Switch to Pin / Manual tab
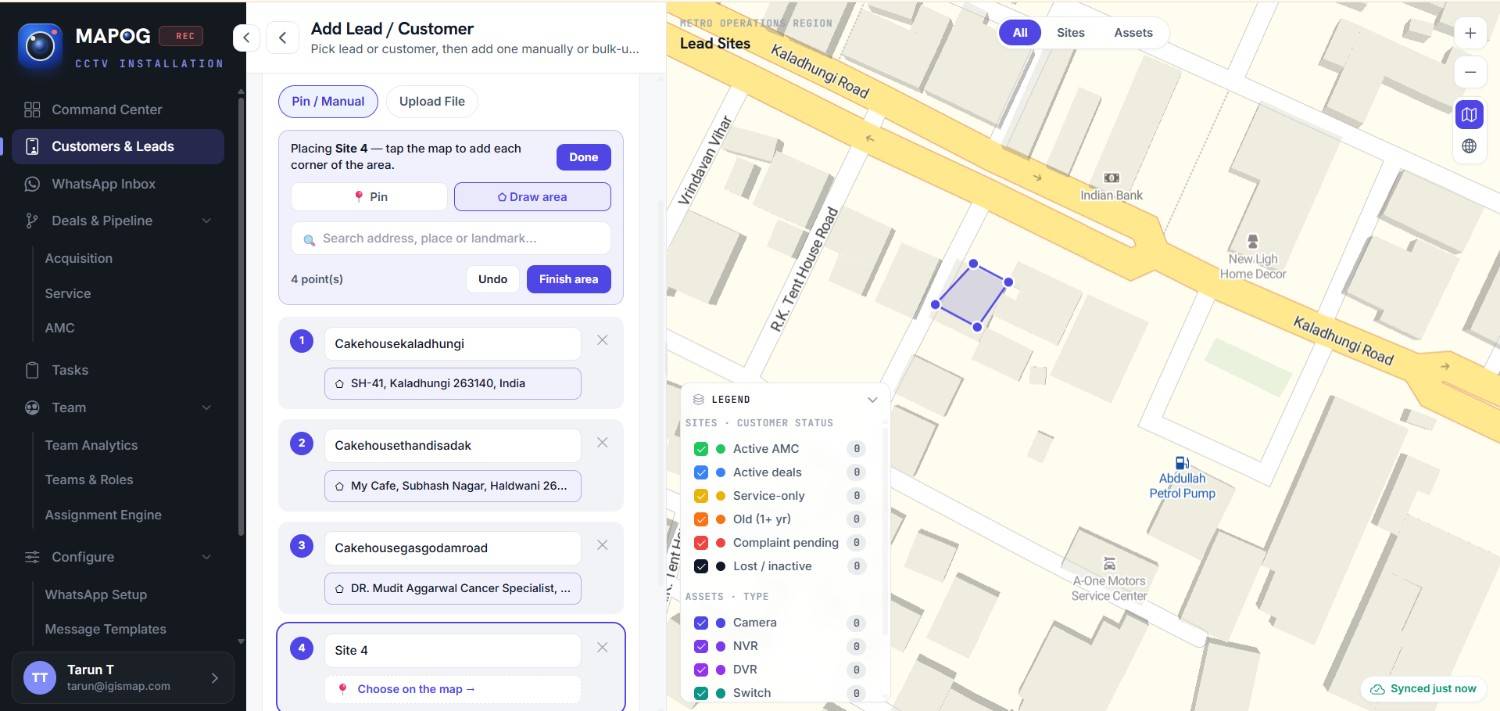Image resolution: width=1500 pixels, height=711 pixels. 328,101
